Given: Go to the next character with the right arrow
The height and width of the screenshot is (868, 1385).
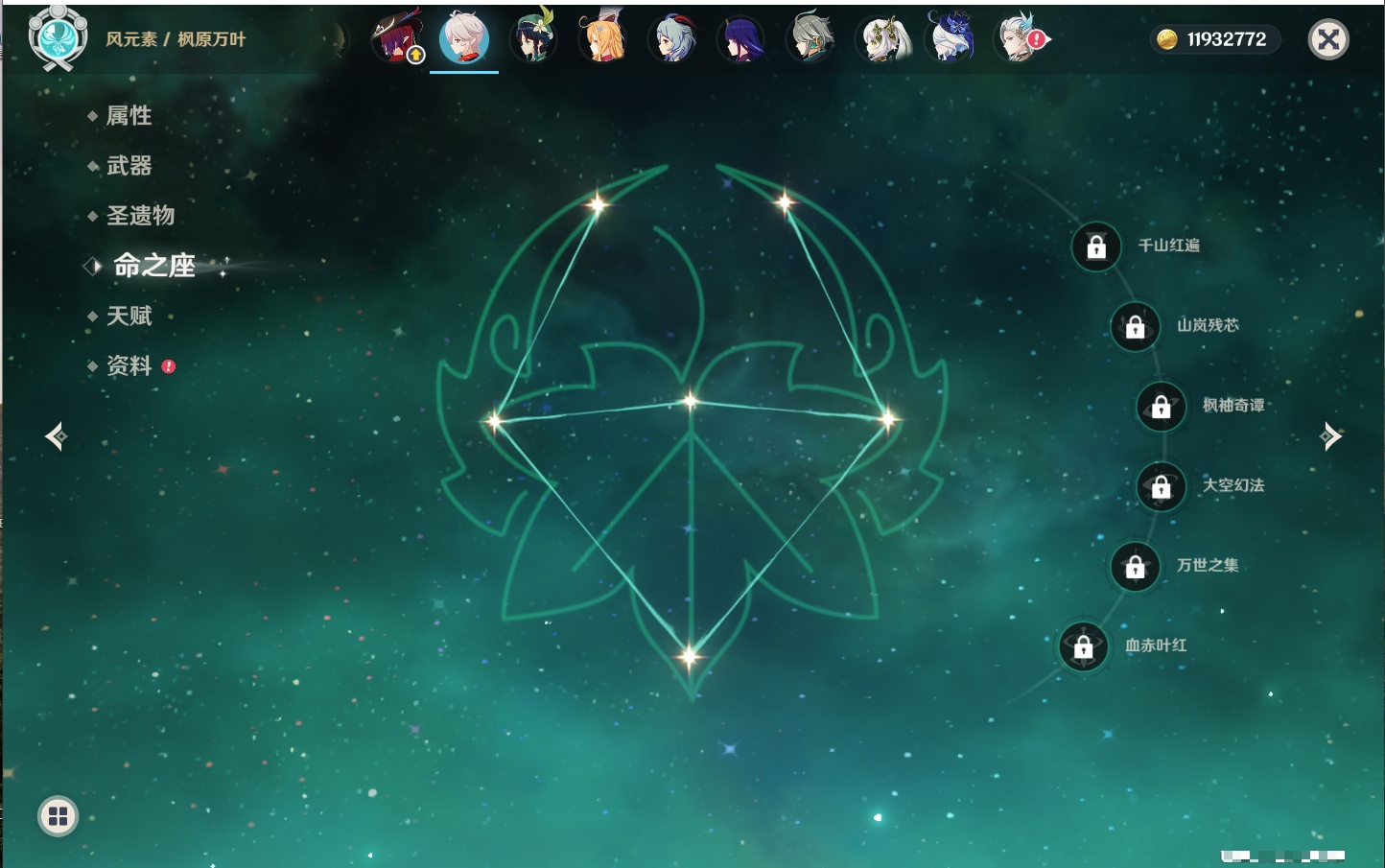Looking at the screenshot, I should [1330, 436].
